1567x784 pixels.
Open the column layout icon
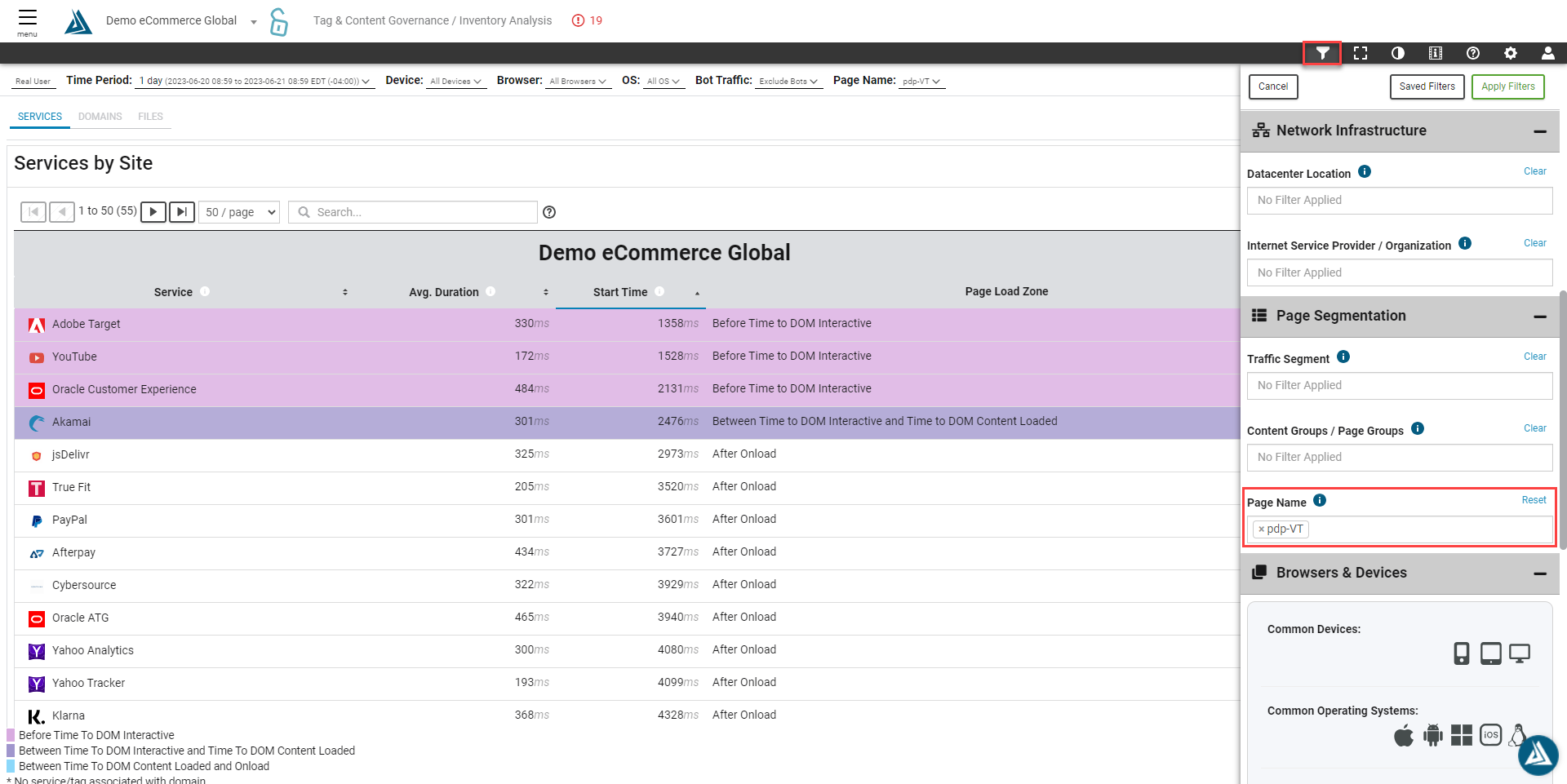[1436, 53]
